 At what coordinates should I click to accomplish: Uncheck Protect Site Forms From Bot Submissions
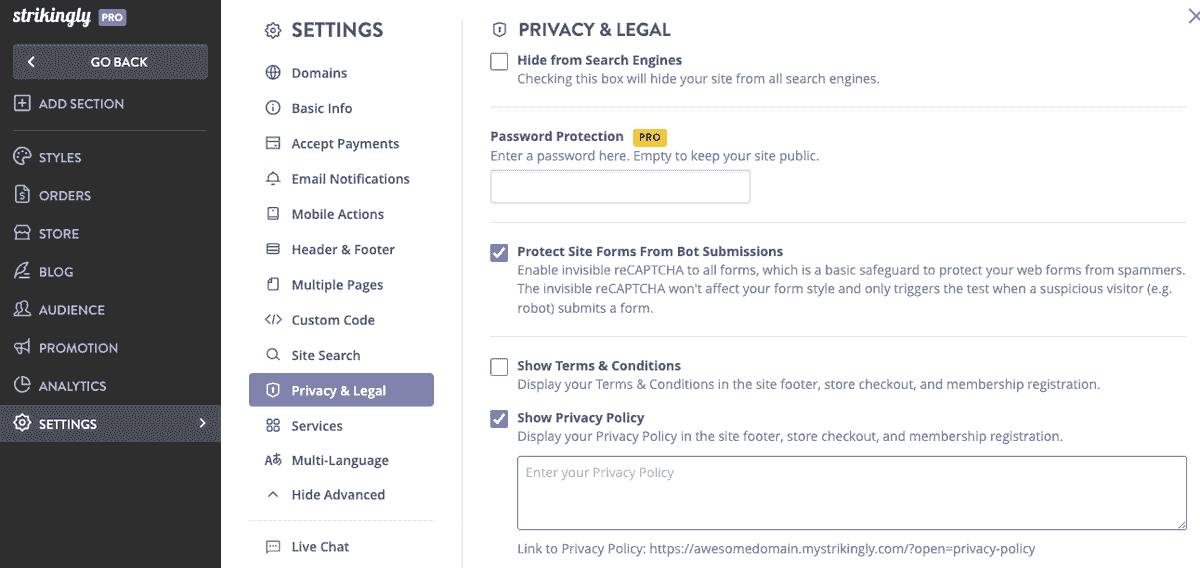[x=499, y=253]
